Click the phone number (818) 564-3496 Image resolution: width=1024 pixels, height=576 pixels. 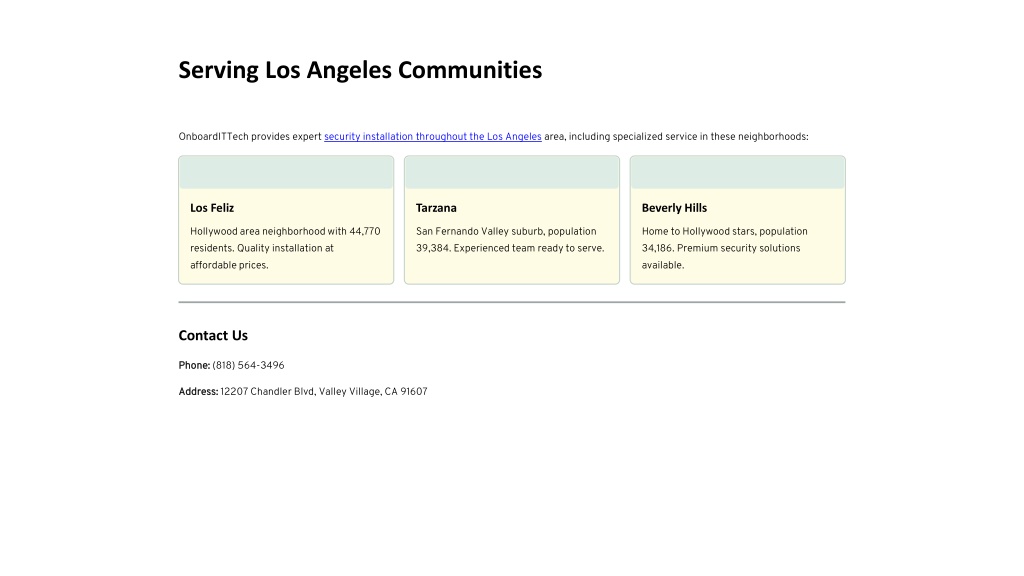click(248, 365)
